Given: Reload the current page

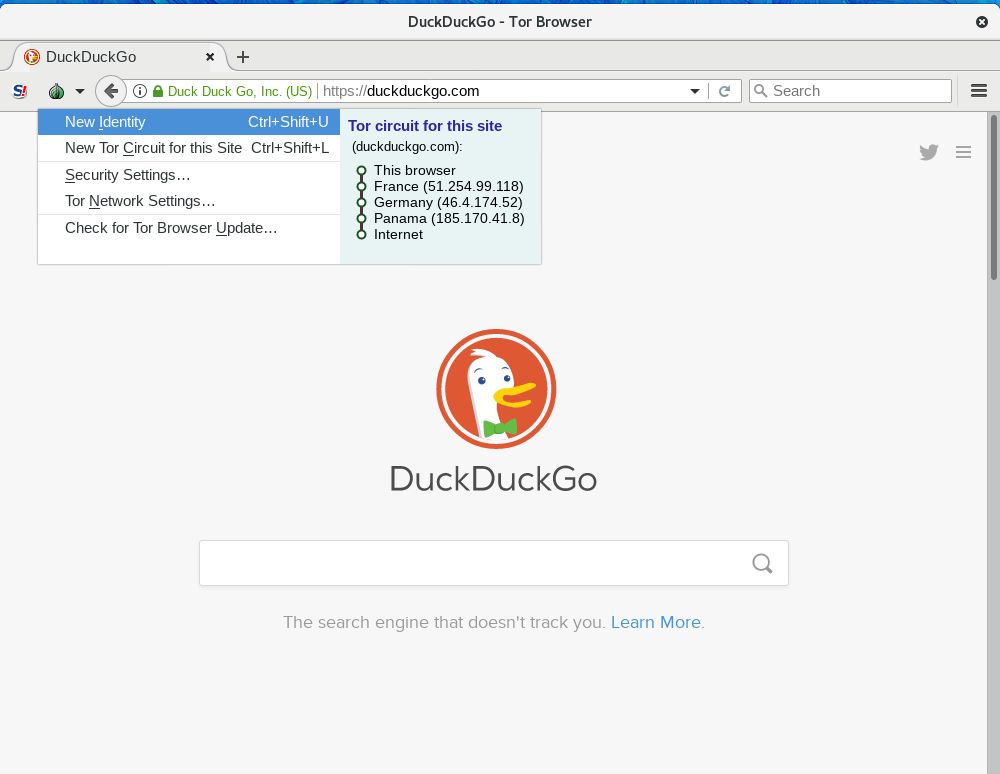Looking at the screenshot, I should point(724,91).
